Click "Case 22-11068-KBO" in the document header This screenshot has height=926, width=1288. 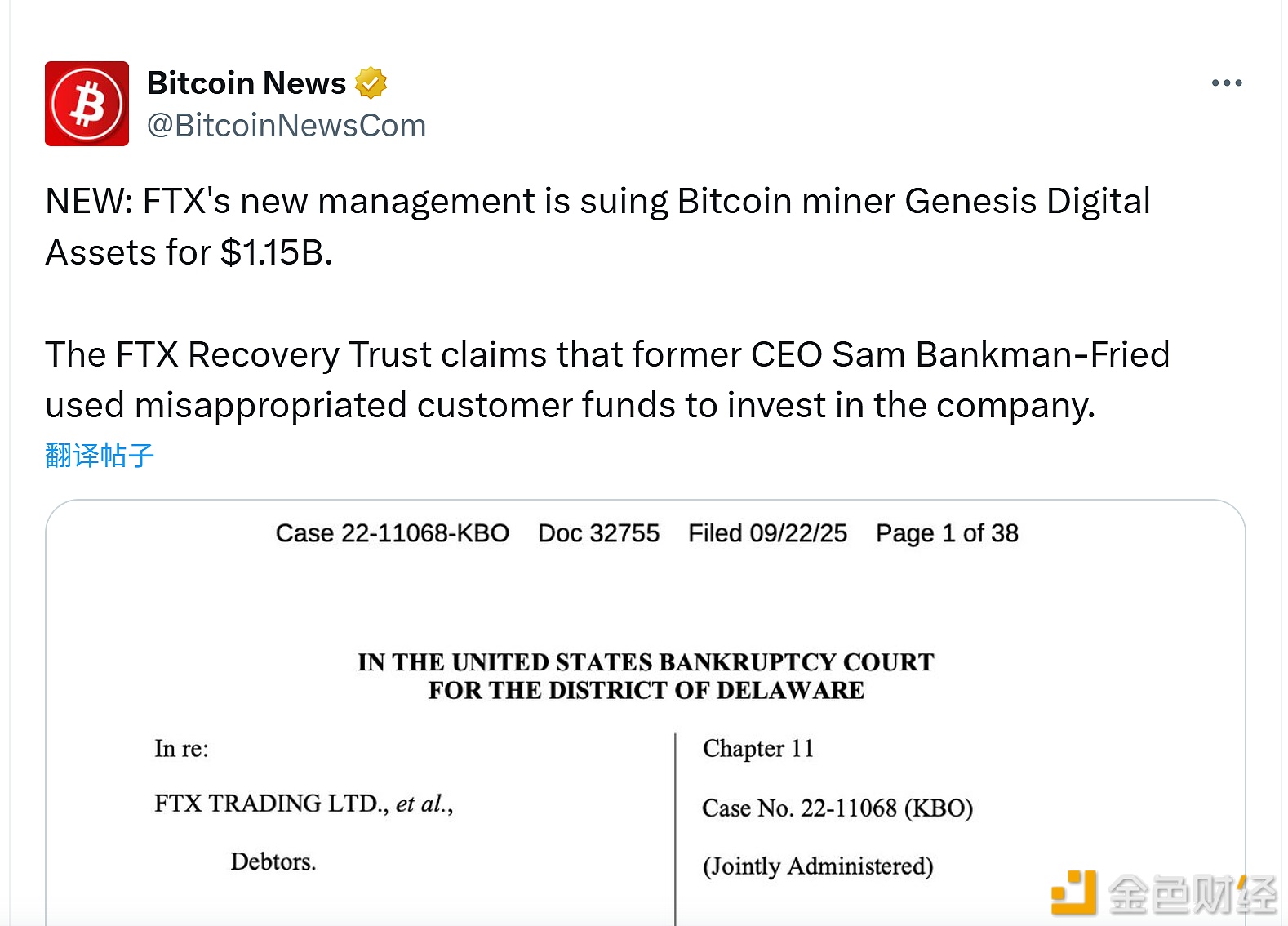(392, 533)
